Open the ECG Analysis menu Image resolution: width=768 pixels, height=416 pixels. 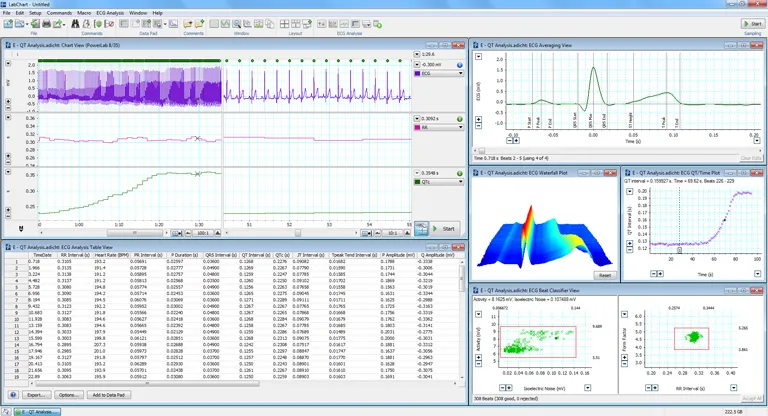(110, 13)
